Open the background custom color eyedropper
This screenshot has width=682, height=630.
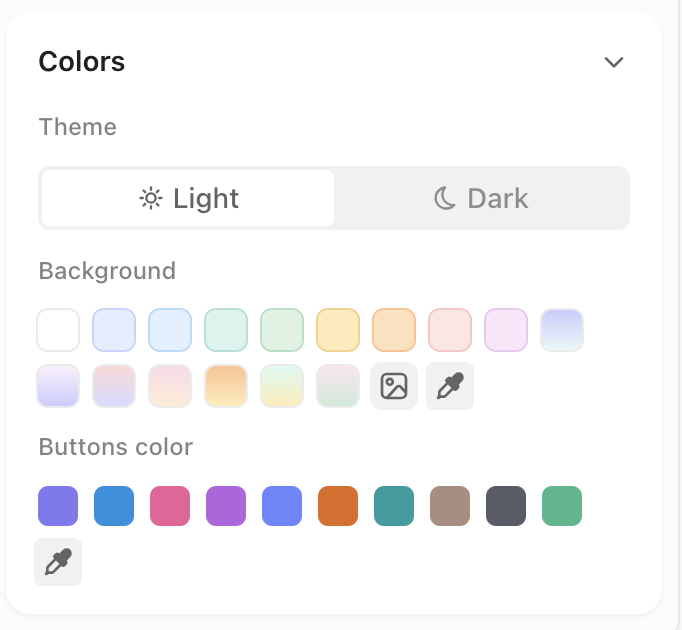(x=450, y=386)
